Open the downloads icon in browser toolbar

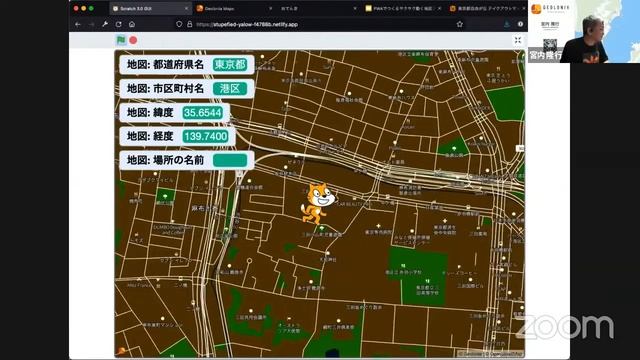pos(507,24)
